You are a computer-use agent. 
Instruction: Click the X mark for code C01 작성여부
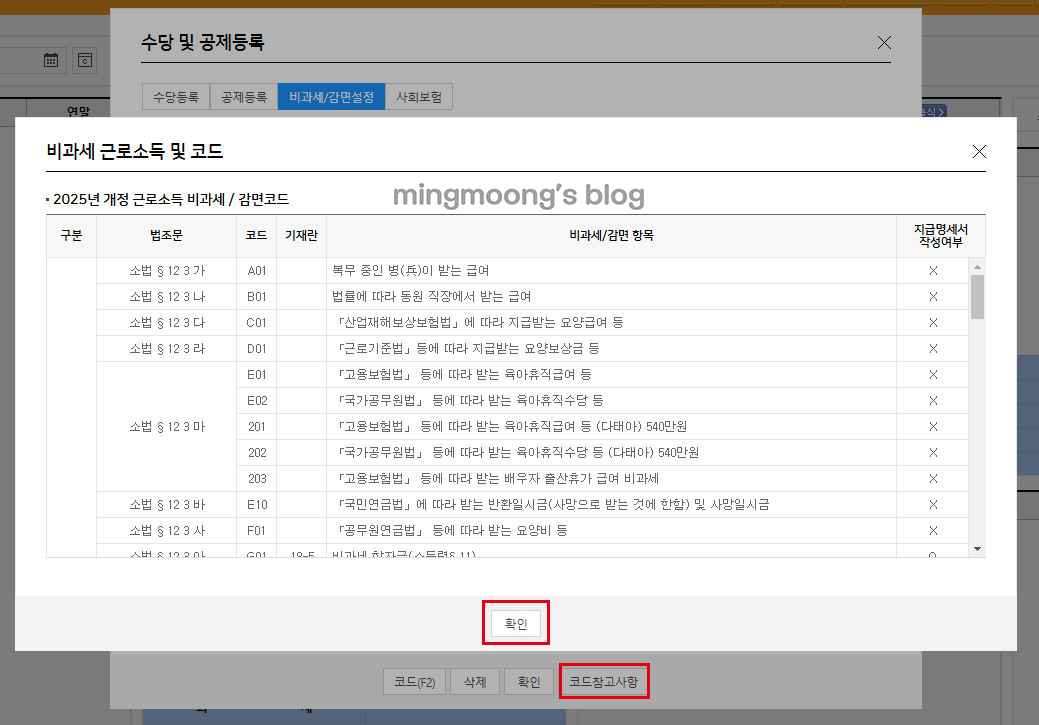point(932,322)
